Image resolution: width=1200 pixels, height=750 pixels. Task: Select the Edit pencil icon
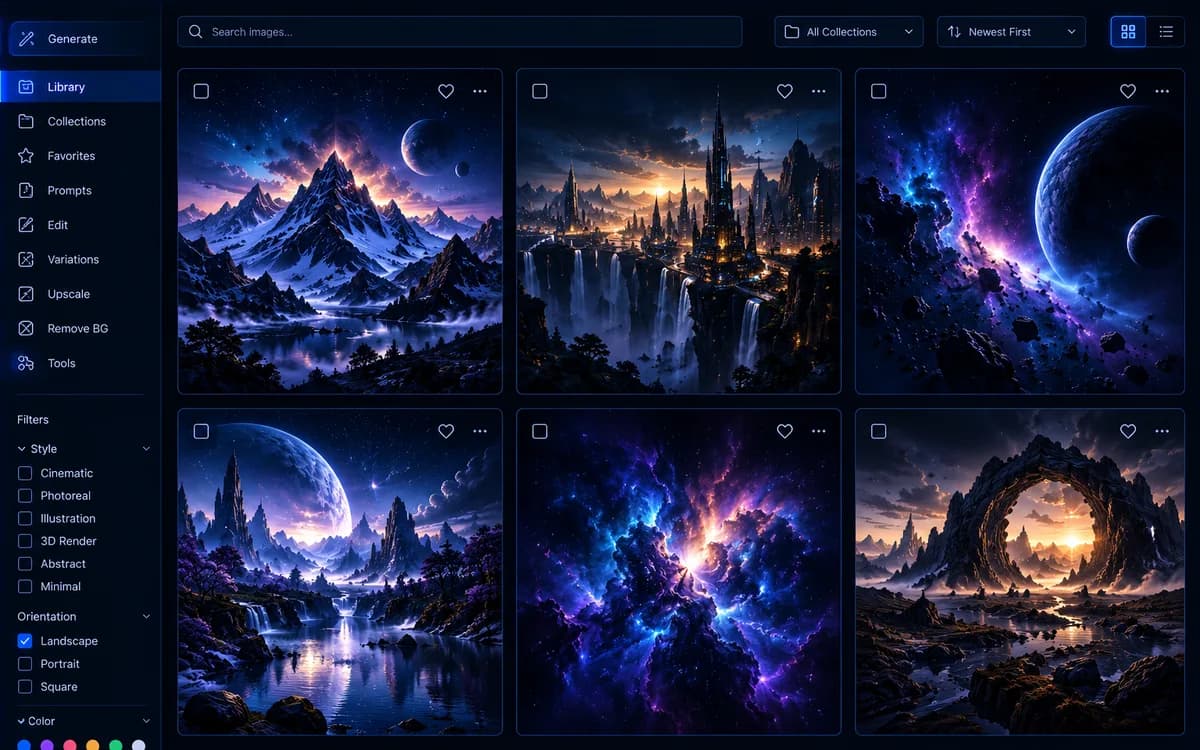[26, 225]
